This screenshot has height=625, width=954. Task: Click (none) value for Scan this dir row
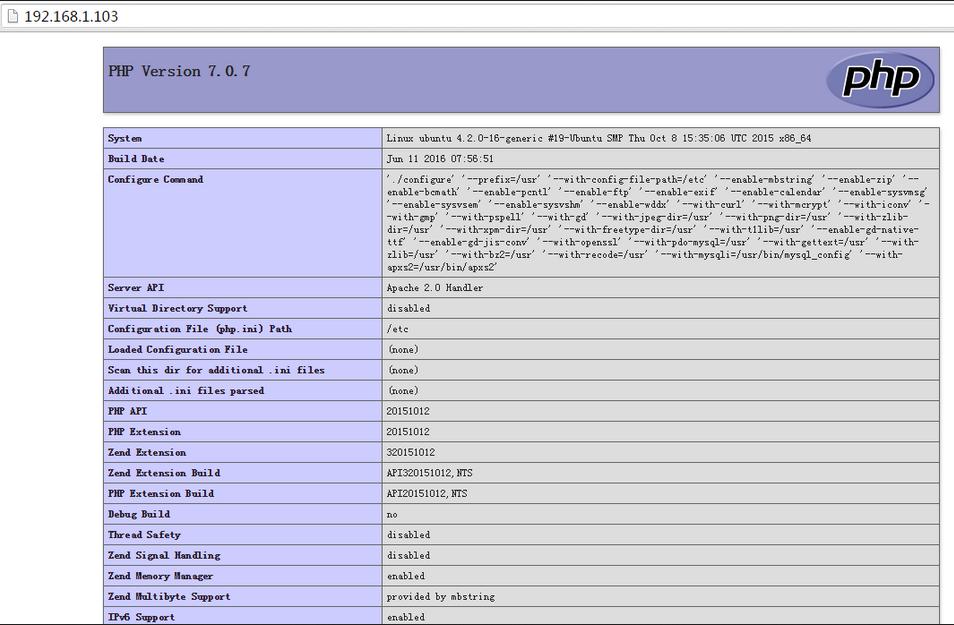click(x=403, y=370)
